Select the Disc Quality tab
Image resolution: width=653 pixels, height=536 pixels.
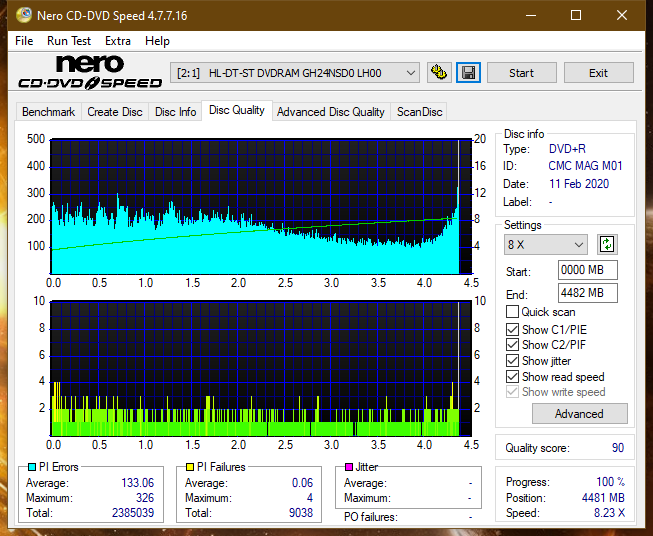click(x=237, y=110)
